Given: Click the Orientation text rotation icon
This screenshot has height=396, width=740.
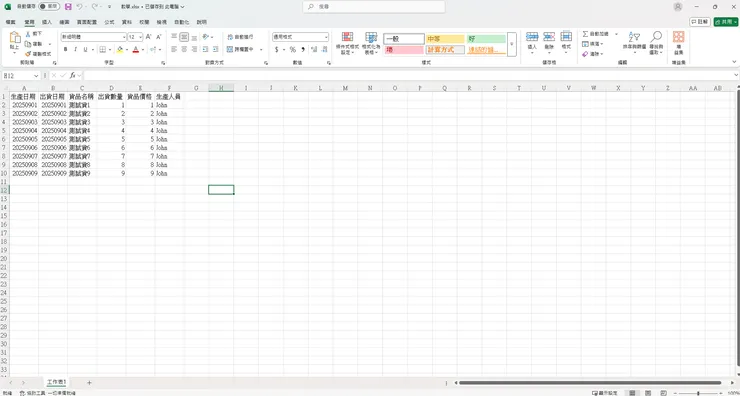Looking at the screenshot, I should click(206, 37).
